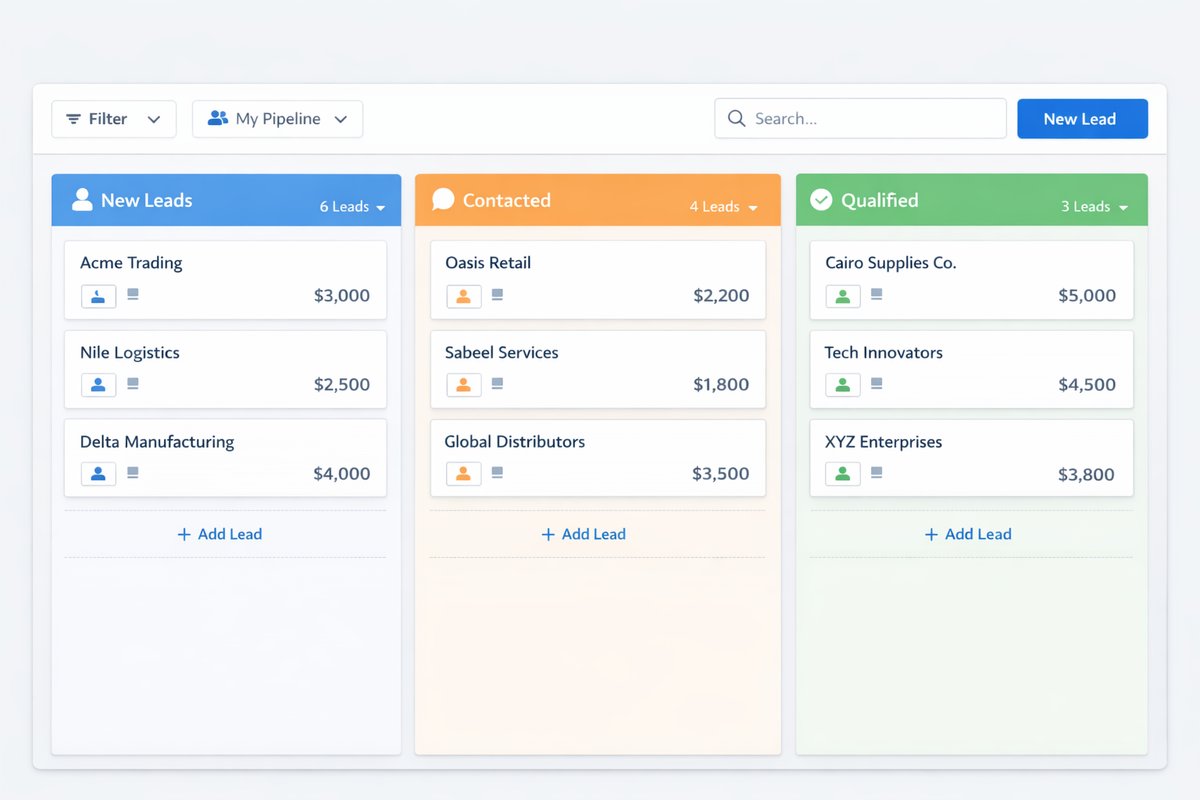Click the New Leads column title

click(x=147, y=200)
